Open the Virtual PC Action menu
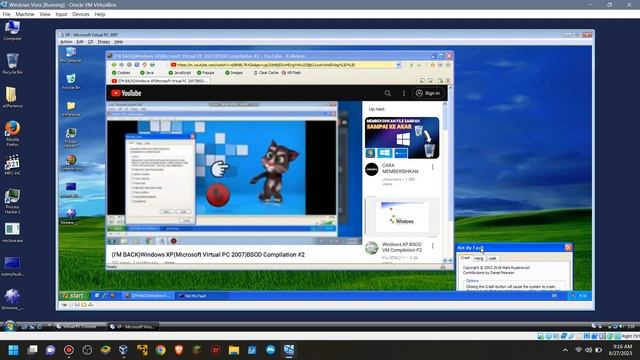The width and height of the screenshot is (640, 360). (66, 42)
